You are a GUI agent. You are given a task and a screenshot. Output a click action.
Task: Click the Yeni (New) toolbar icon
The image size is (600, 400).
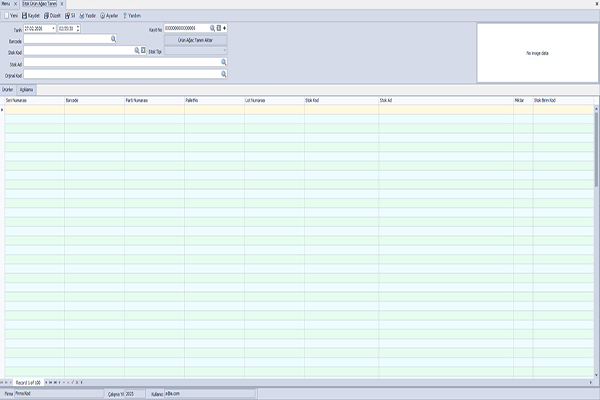[x=5, y=16]
